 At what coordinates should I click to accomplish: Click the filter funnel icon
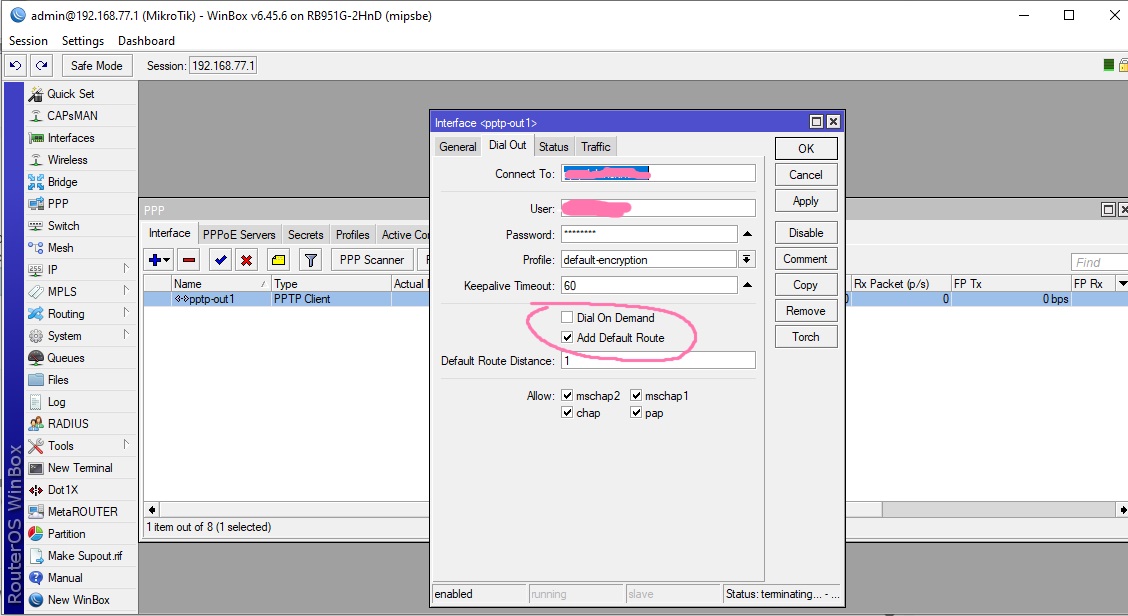pos(310,260)
